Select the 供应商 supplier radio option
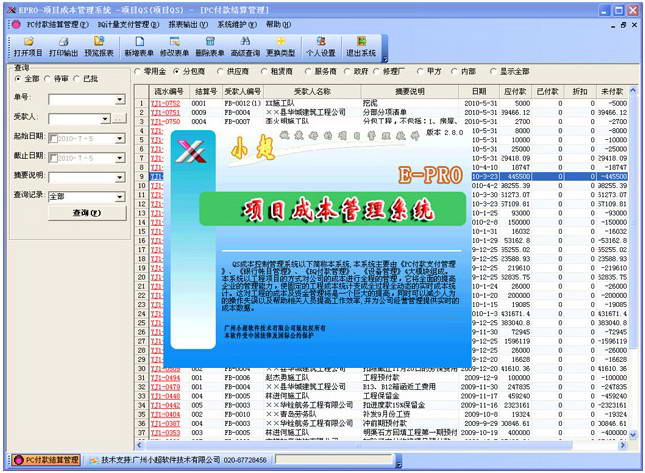Image resolution: width=645 pixels, height=473 pixels. (x=220, y=71)
